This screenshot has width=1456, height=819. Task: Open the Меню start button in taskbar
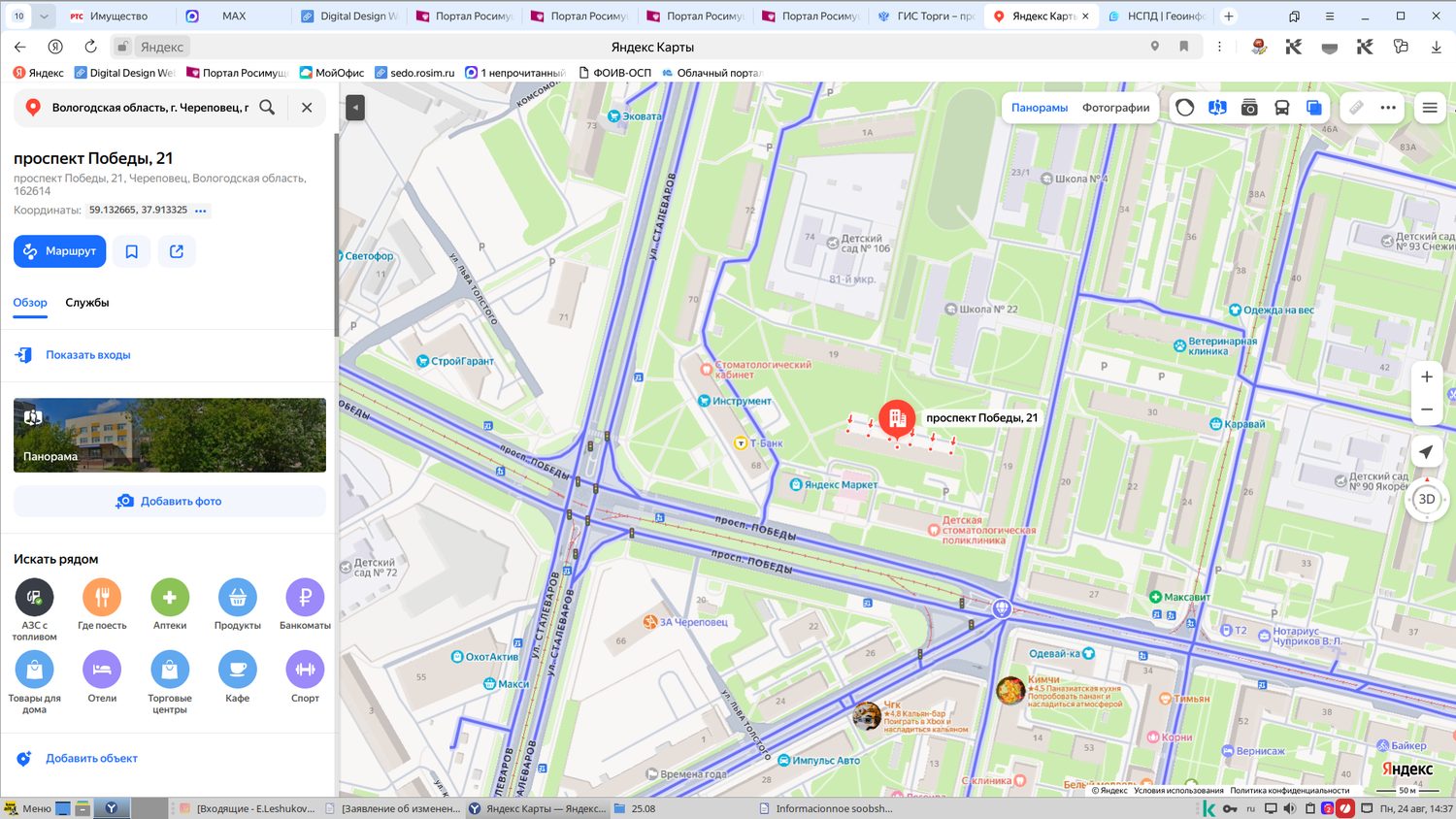coord(27,808)
